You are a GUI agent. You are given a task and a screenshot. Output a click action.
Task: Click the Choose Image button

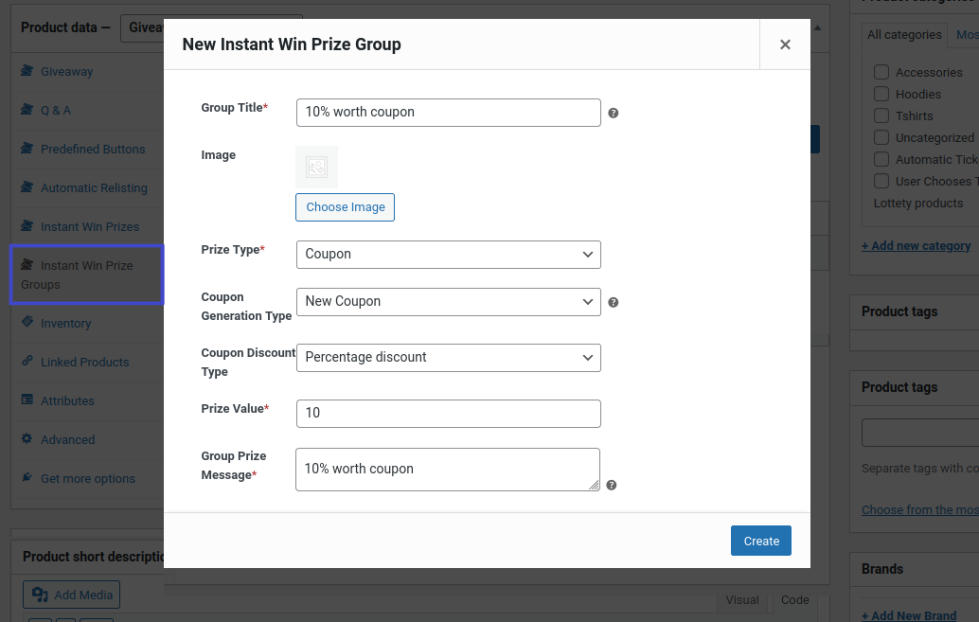coord(345,207)
